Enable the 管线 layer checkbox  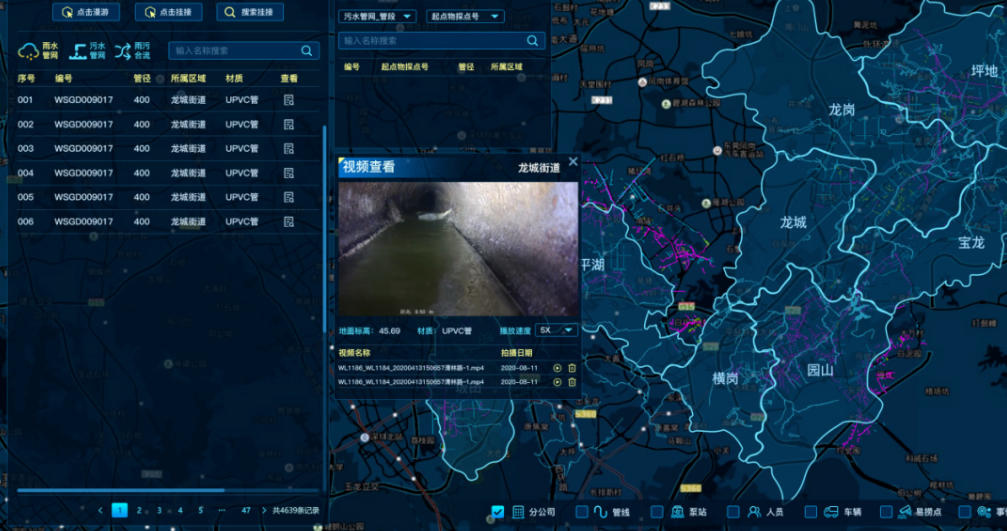[x=582, y=512]
